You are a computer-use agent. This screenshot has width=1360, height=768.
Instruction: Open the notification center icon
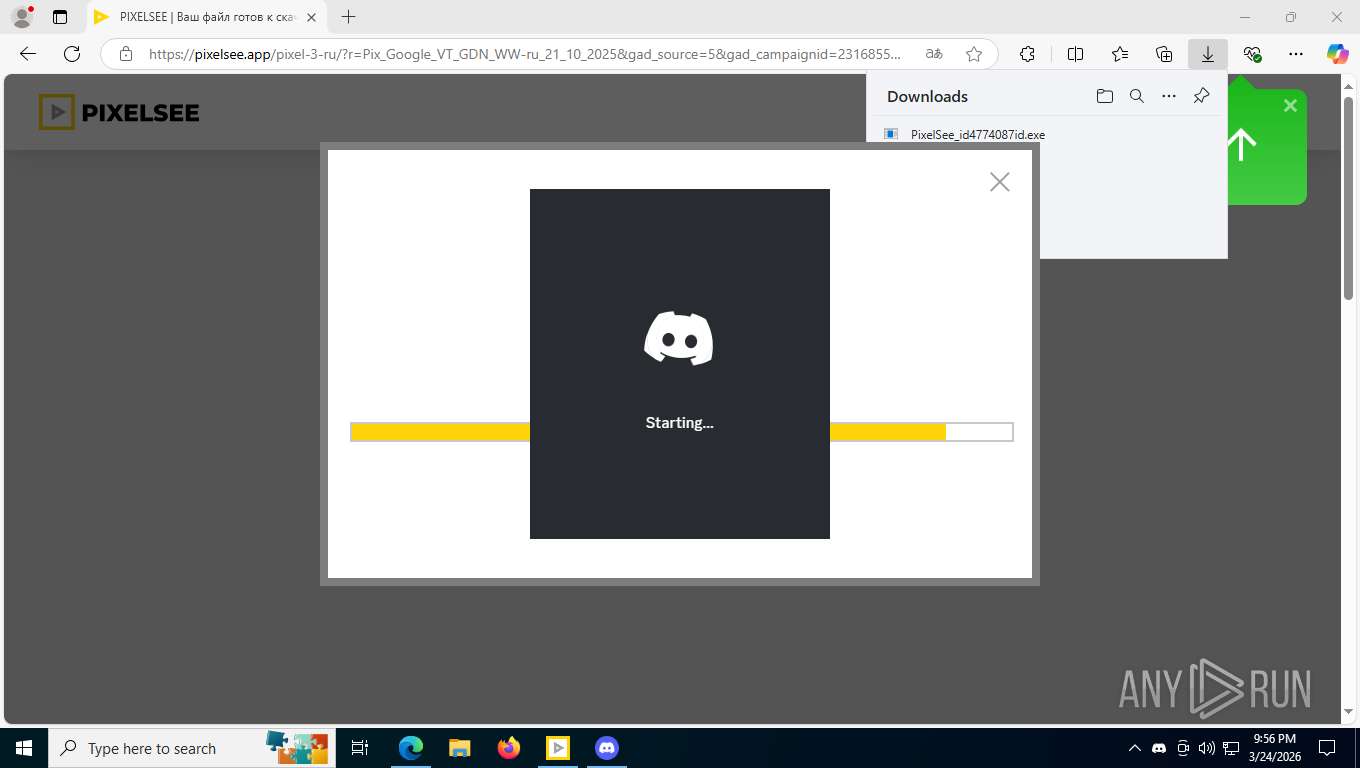(1327, 748)
